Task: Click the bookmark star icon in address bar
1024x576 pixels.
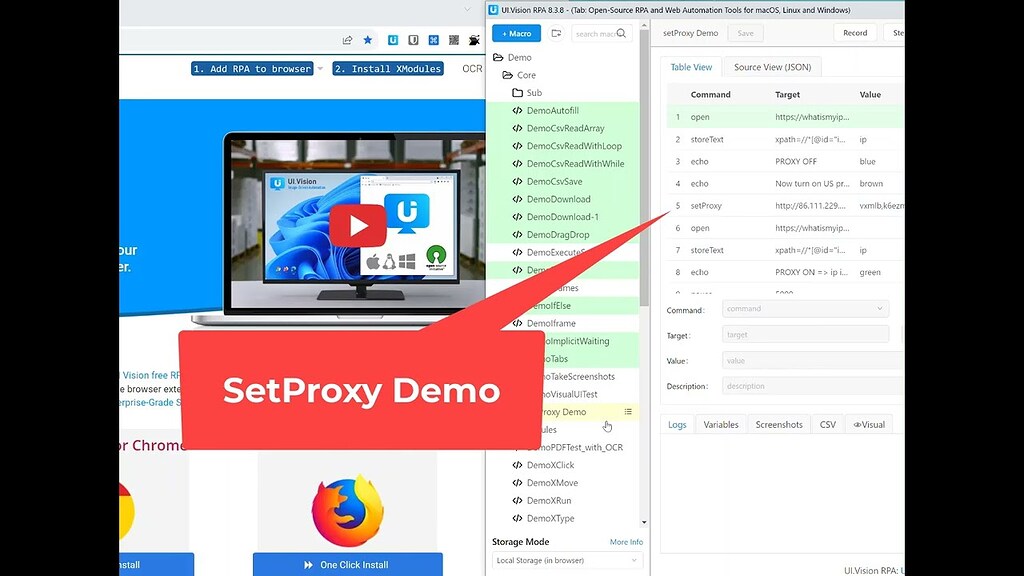Action: click(x=368, y=40)
